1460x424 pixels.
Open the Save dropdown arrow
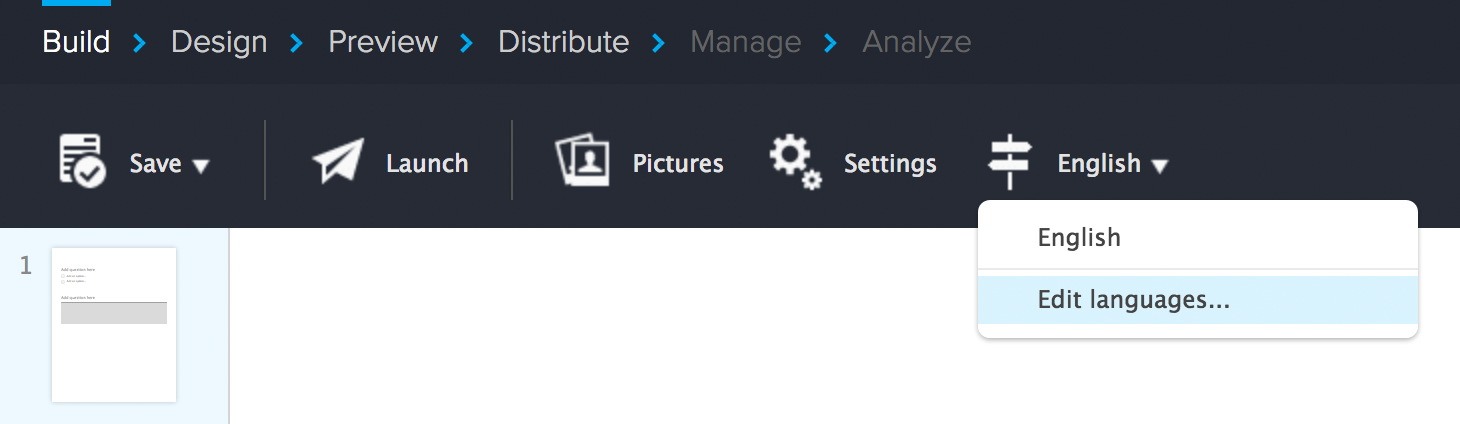tap(201, 166)
